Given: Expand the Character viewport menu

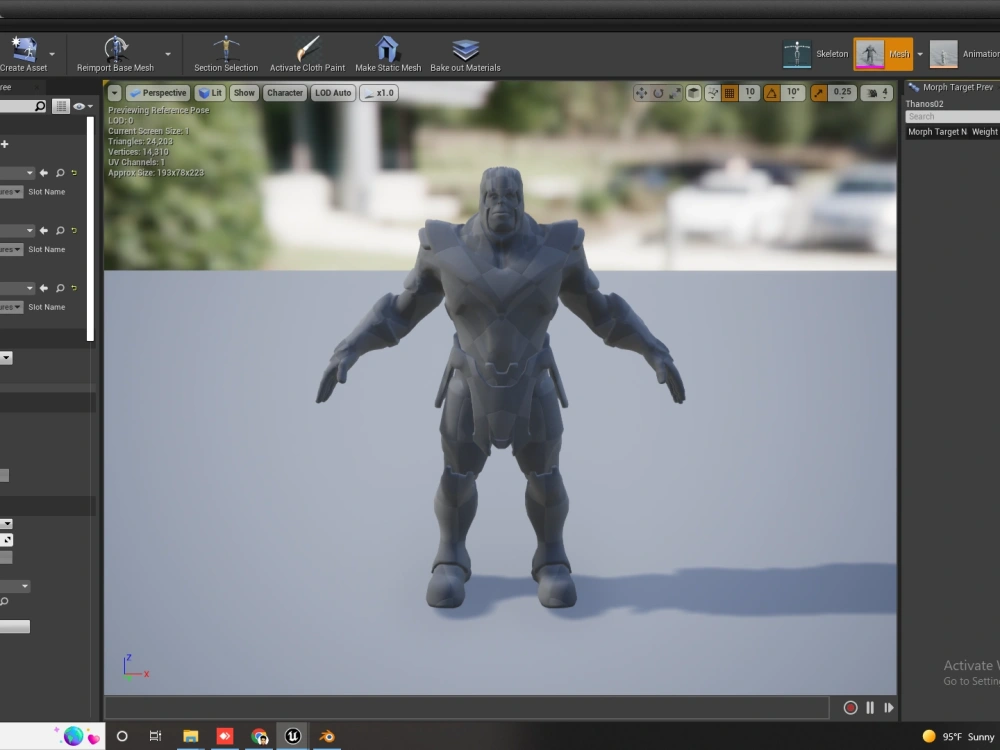Looking at the screenshot, I should point(284,92).
